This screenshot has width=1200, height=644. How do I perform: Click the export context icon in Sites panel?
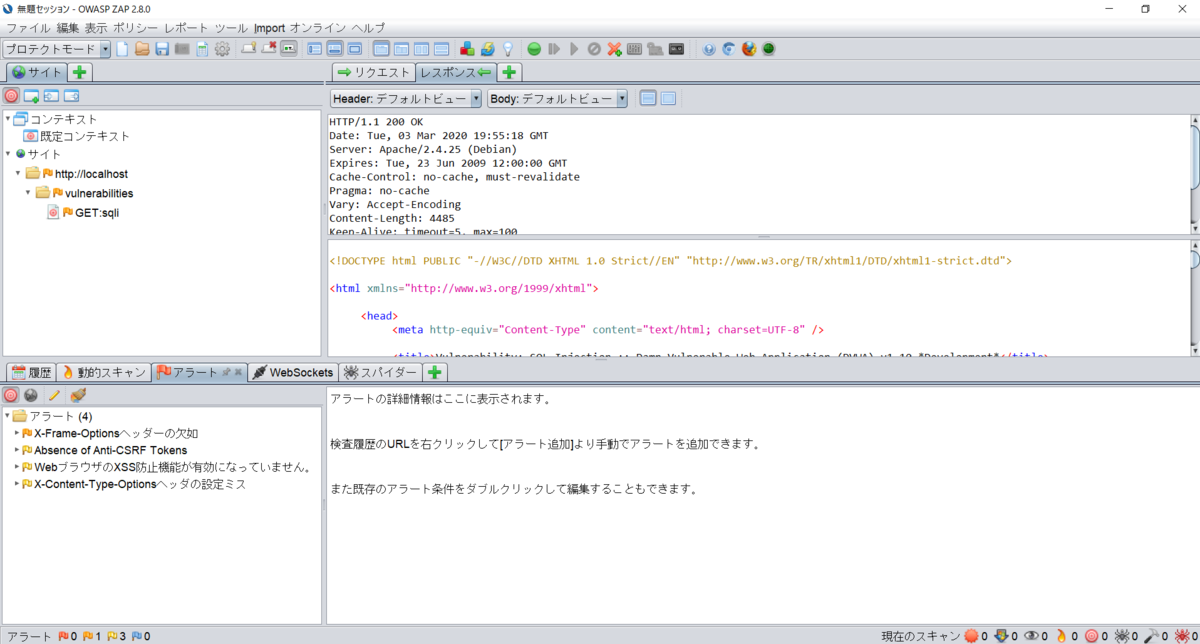(71, 96)
